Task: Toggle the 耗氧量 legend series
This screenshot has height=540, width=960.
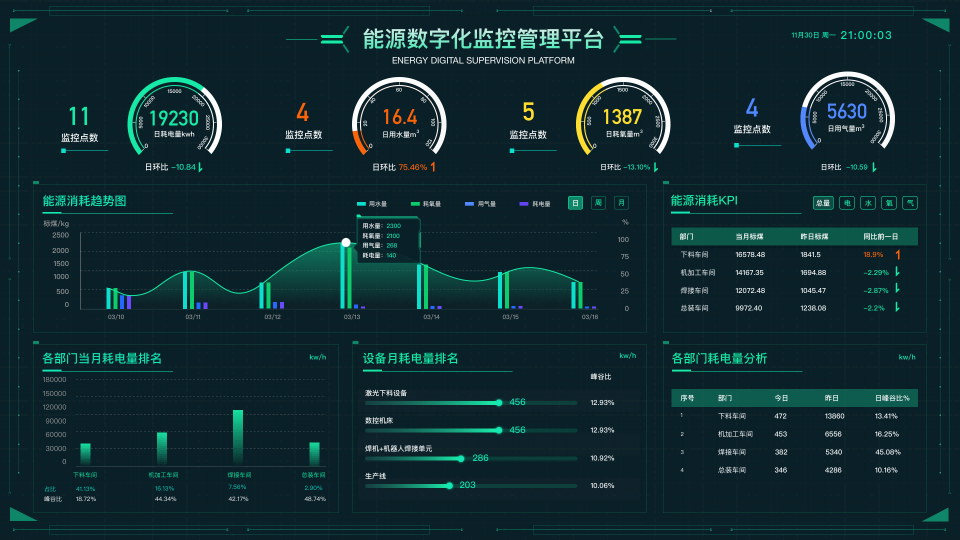Action: [426, 203]
